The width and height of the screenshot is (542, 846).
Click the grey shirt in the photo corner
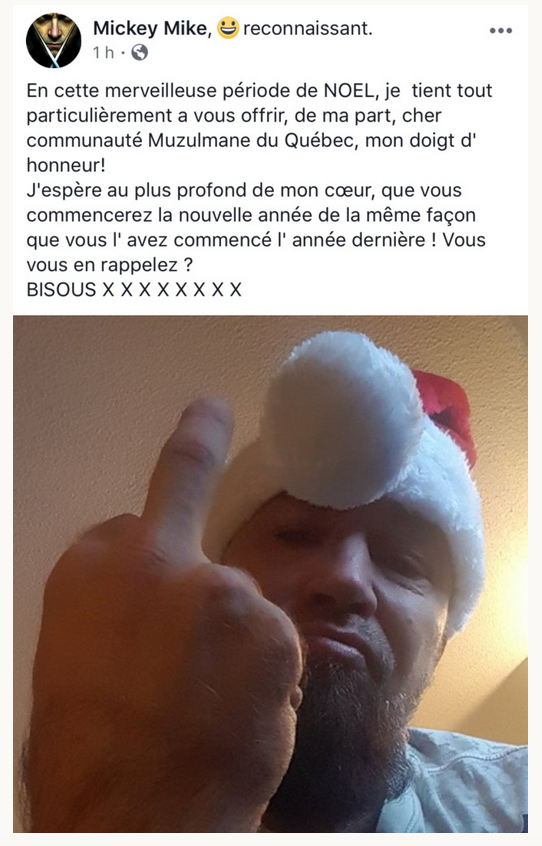point(464,782)
